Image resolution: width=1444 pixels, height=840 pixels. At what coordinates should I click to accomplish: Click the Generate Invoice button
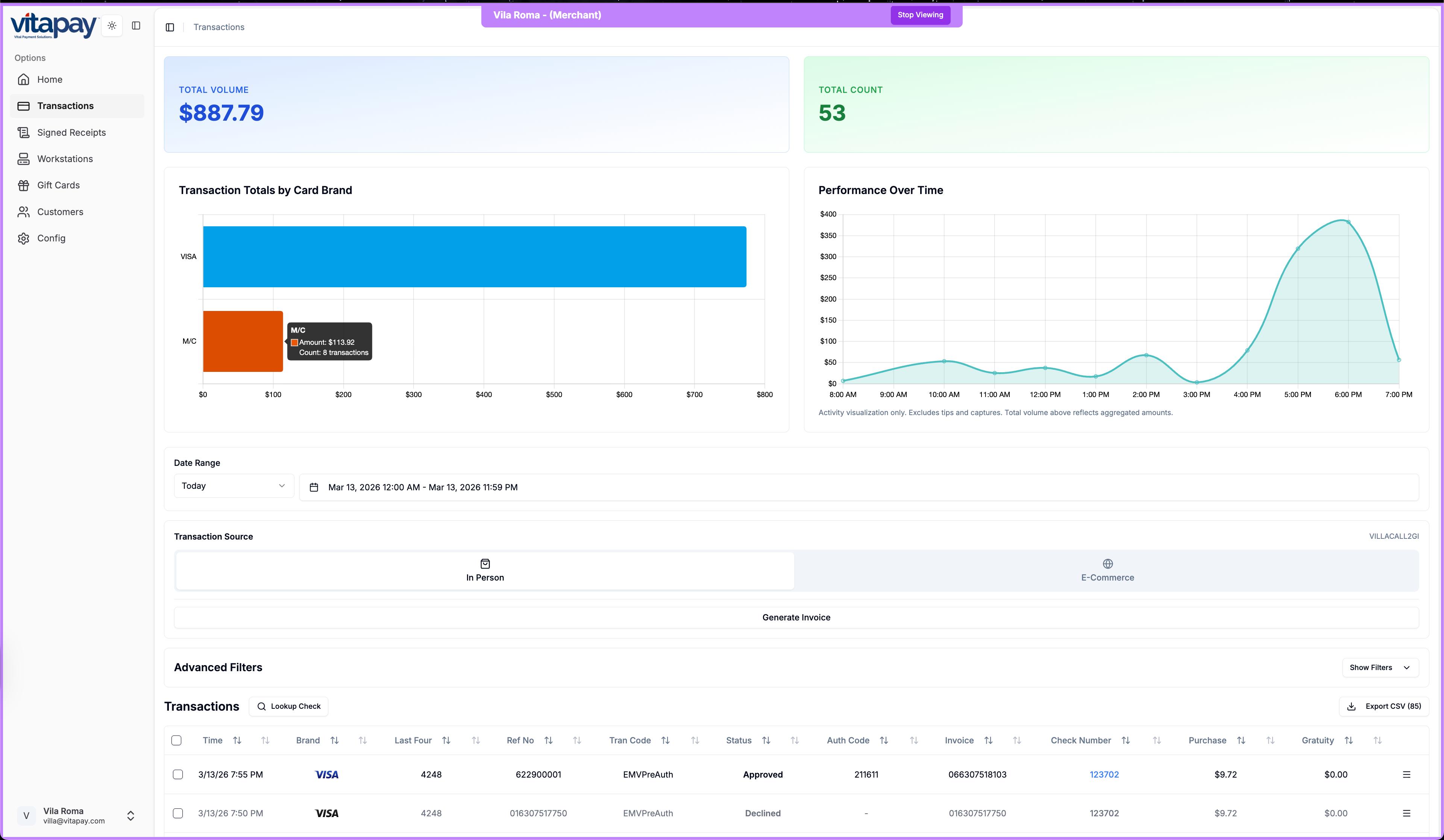796,617
